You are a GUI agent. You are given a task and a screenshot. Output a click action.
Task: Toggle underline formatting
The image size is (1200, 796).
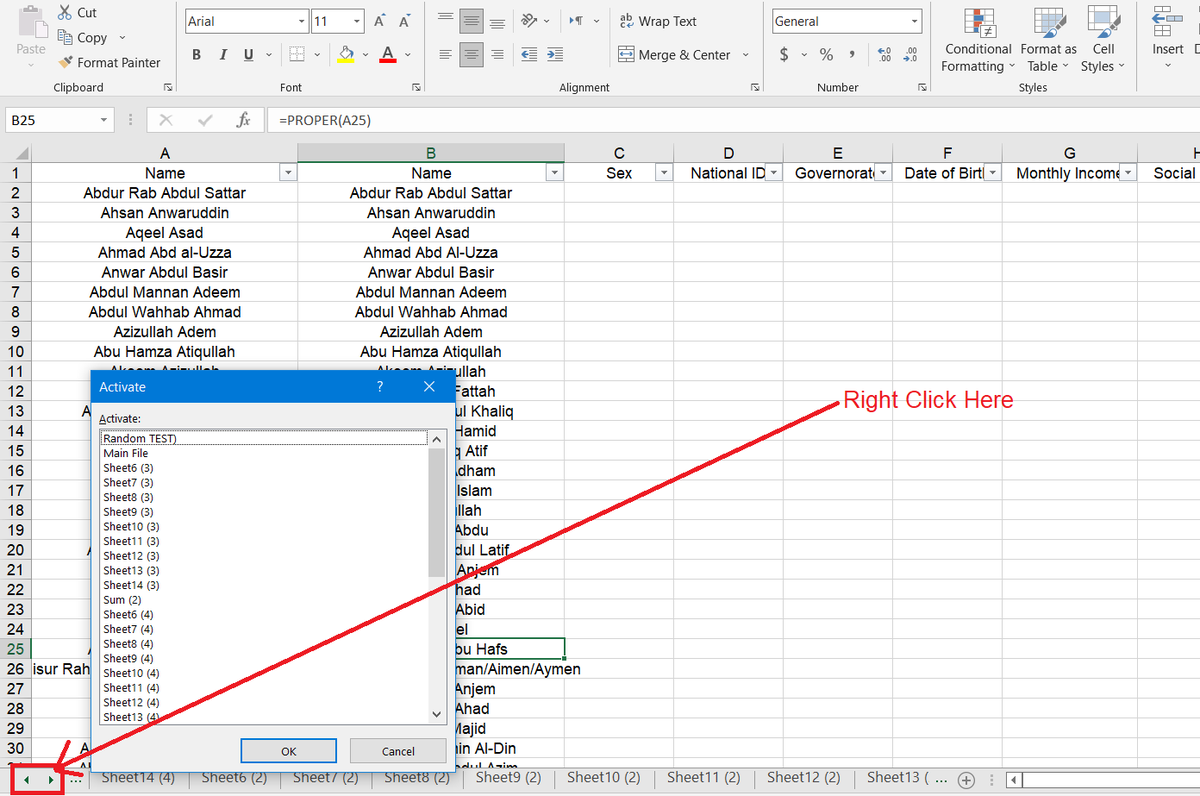[247, 55]
